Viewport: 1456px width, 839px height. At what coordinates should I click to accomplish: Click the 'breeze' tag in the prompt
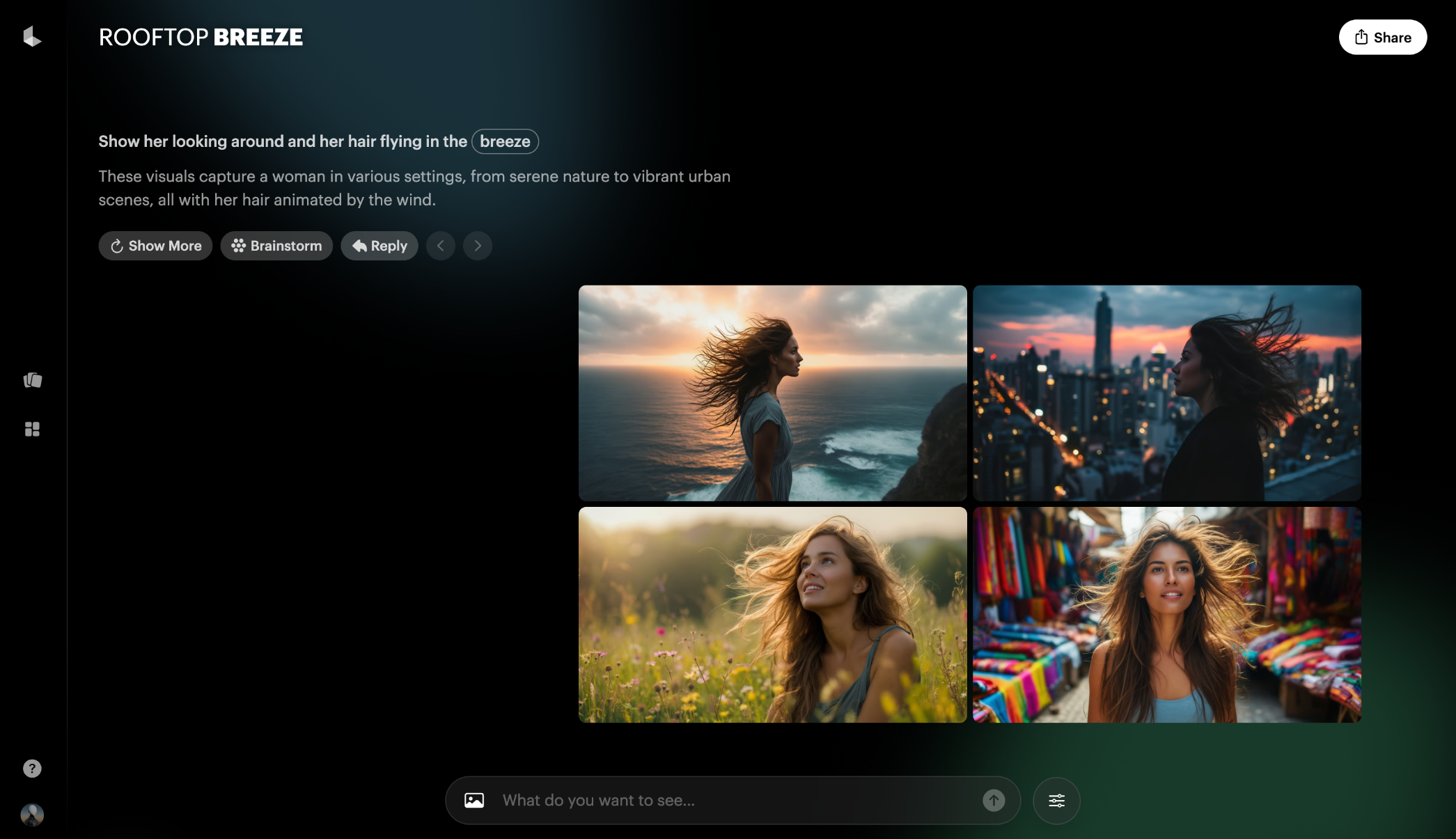click(505, 141)
